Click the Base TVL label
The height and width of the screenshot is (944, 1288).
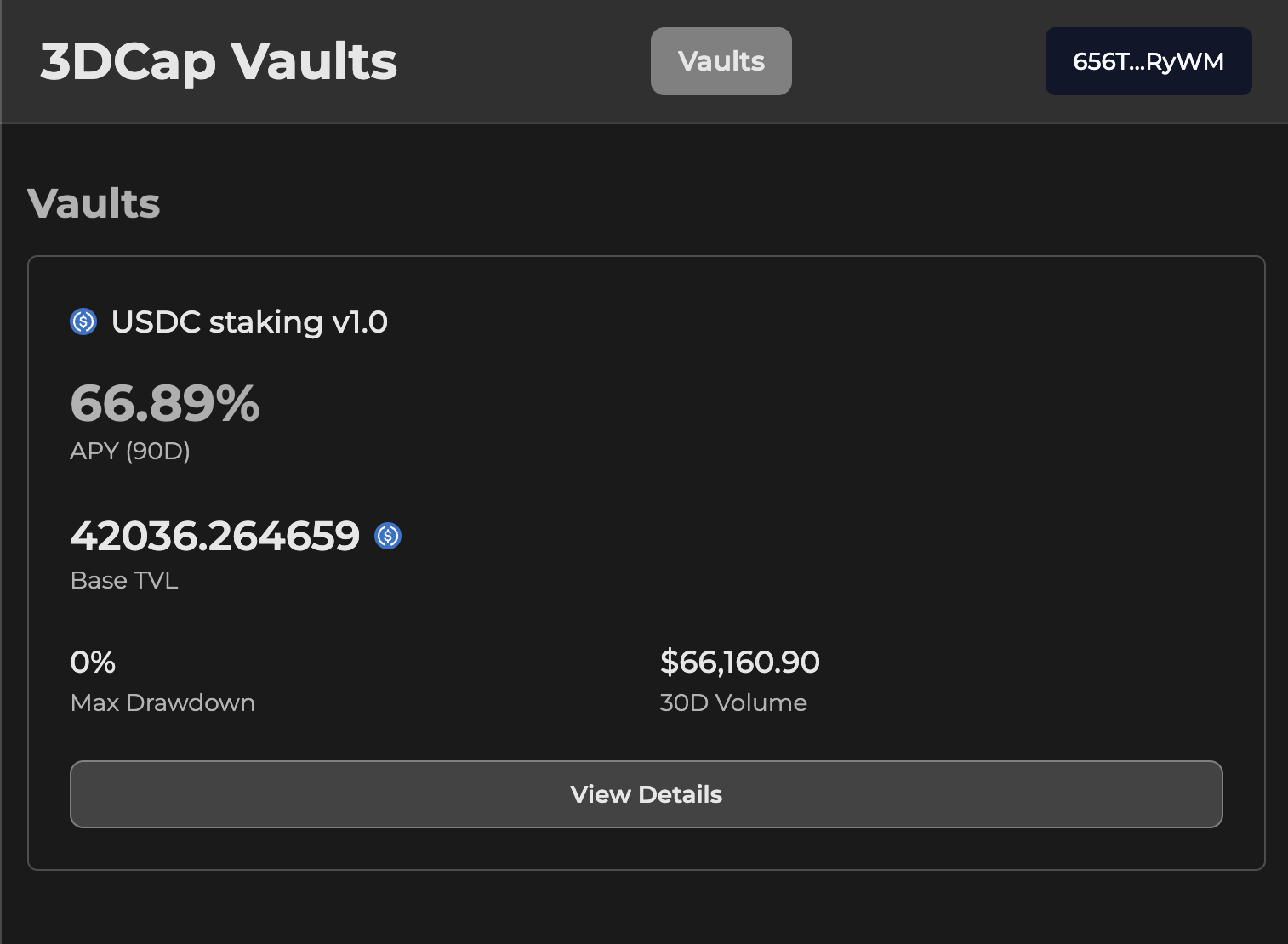pyautogui.click(x=124, y=580)
